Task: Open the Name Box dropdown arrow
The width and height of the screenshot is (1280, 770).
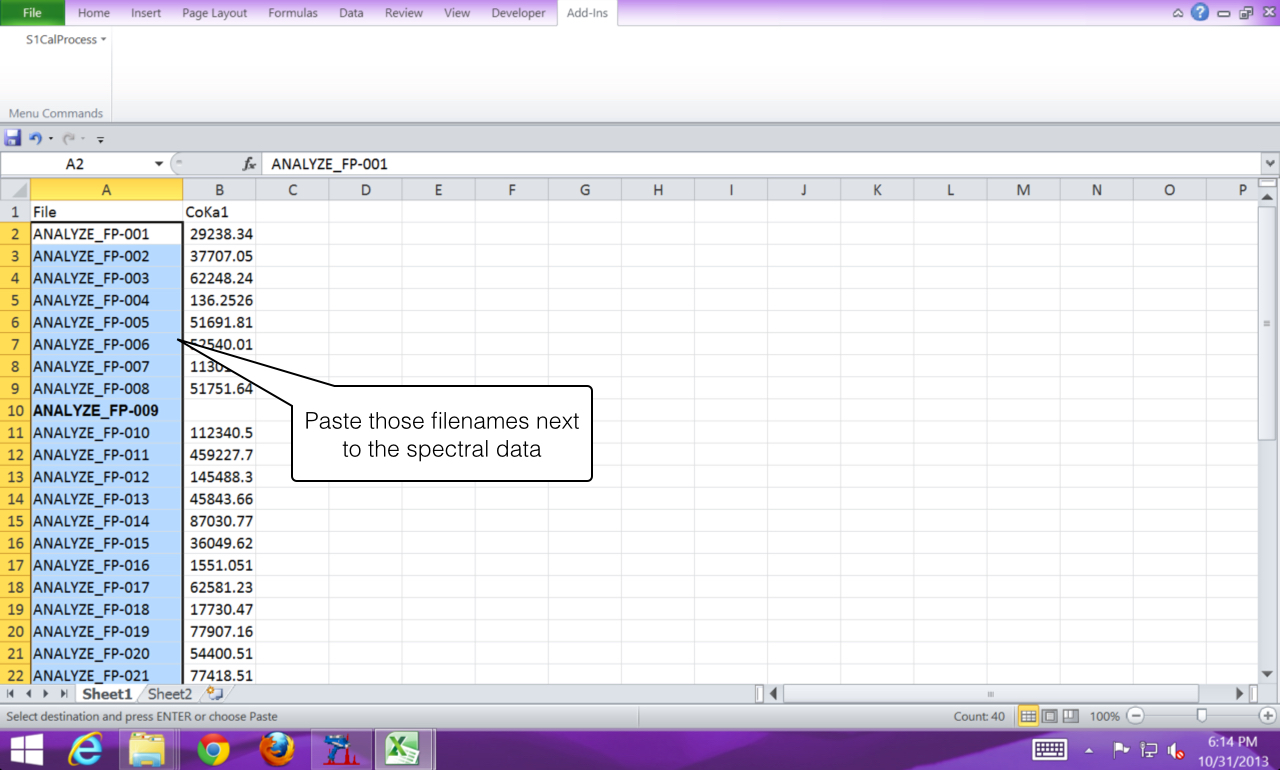Action: click(159, 164)
